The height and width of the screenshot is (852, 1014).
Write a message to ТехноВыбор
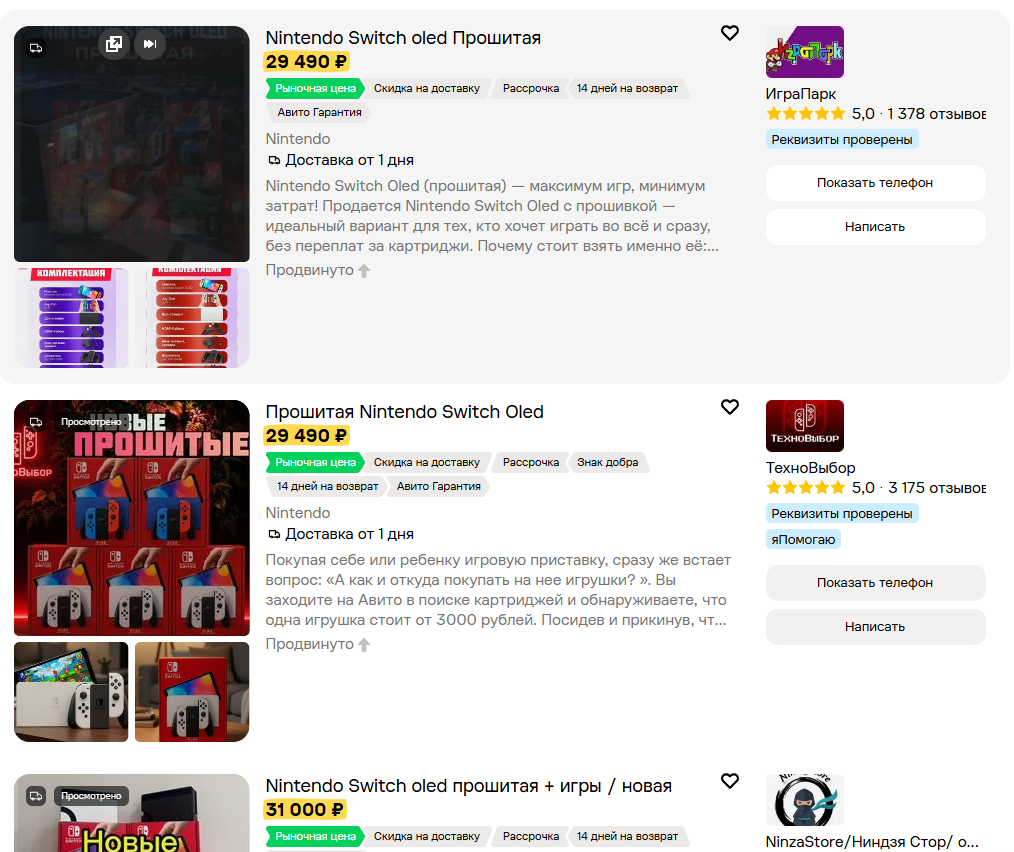coord(876,626)
